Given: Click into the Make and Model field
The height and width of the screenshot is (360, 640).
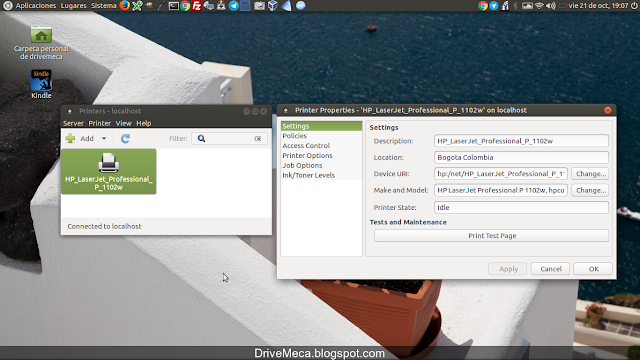Looking at the screenshot, I should click(501, 190).
